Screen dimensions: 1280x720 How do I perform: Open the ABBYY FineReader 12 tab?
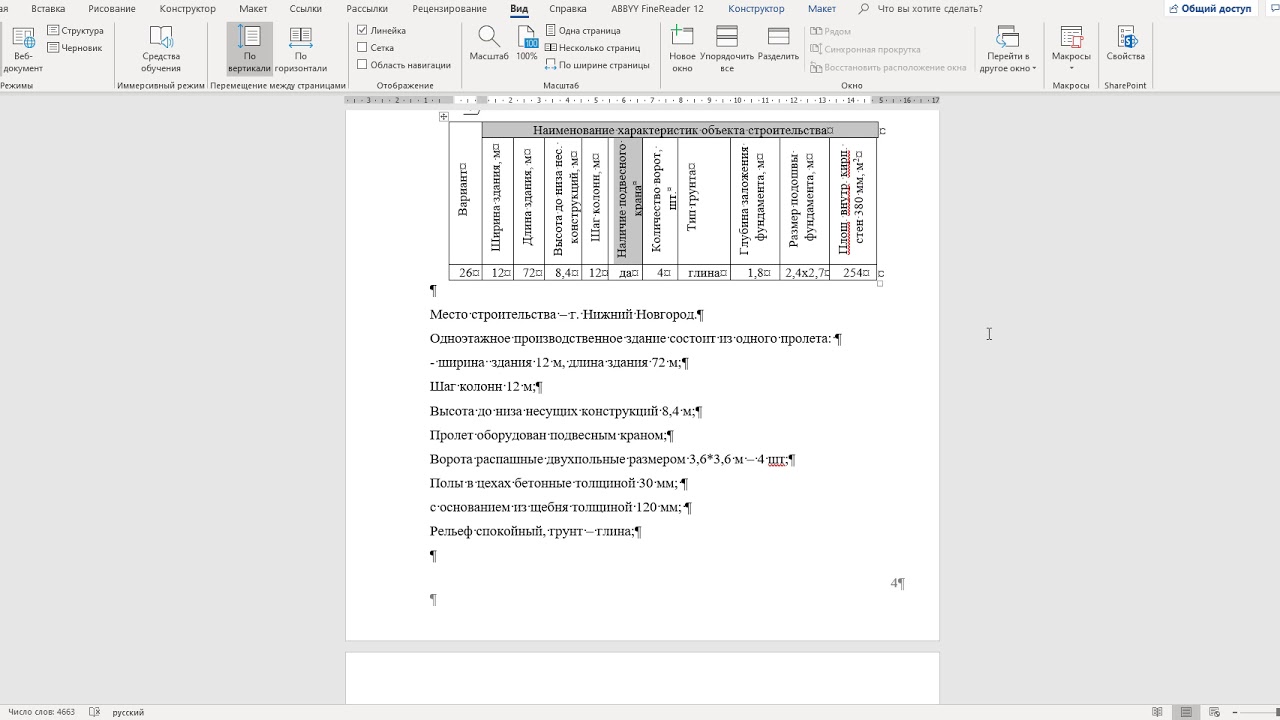tap(656, 9)
